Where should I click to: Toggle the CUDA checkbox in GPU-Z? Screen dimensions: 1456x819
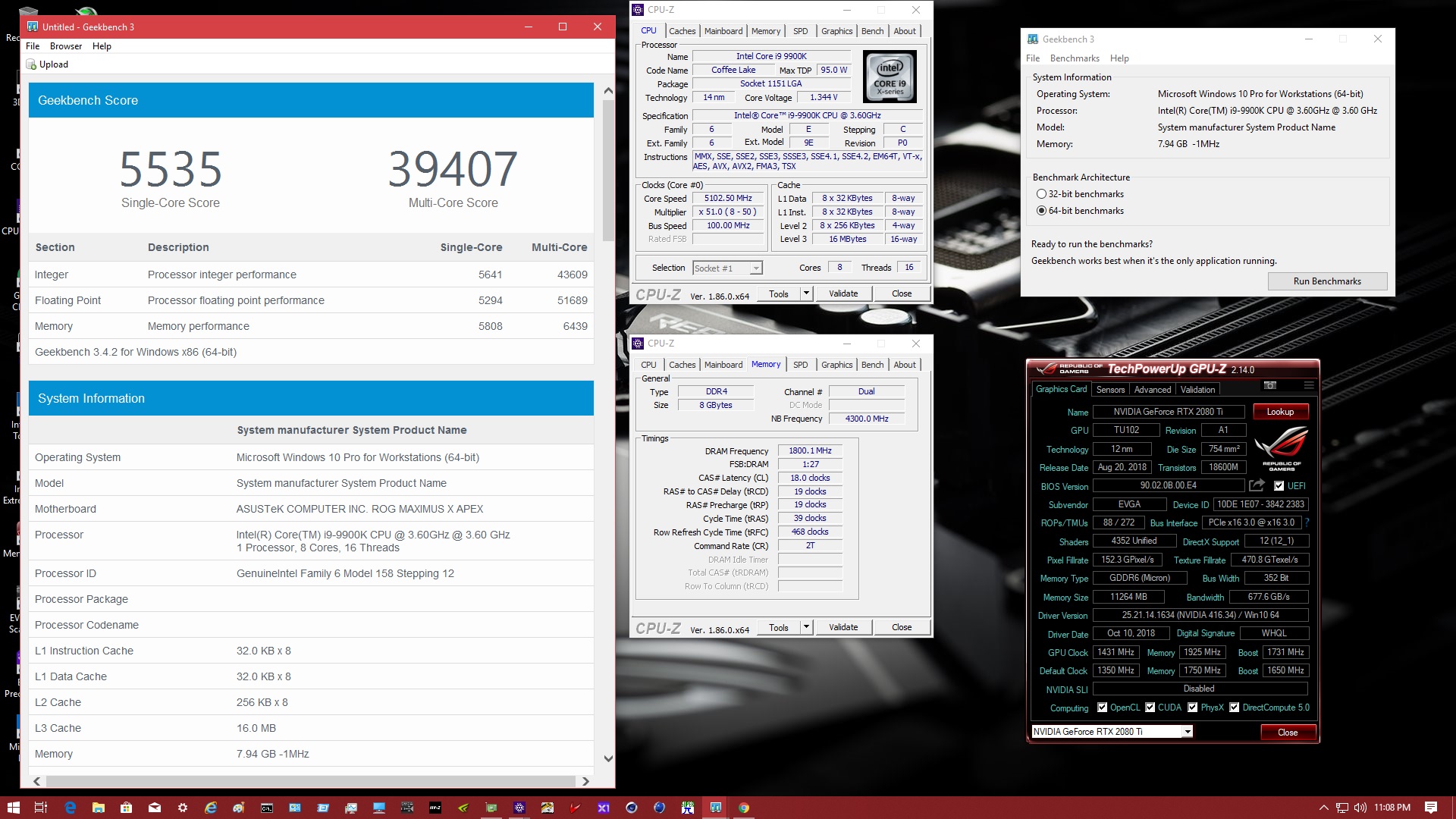[1150, 708]
